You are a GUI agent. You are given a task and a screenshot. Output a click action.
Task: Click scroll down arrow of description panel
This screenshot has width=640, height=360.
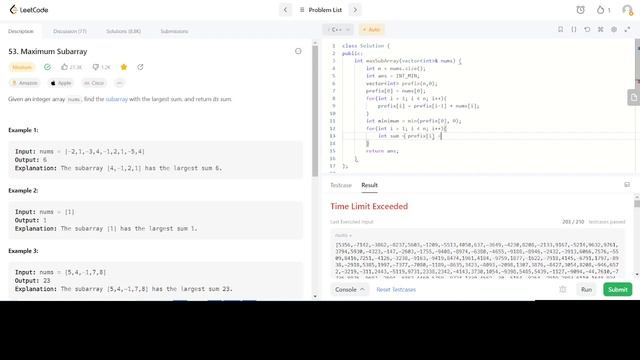(x=315, y=297)
